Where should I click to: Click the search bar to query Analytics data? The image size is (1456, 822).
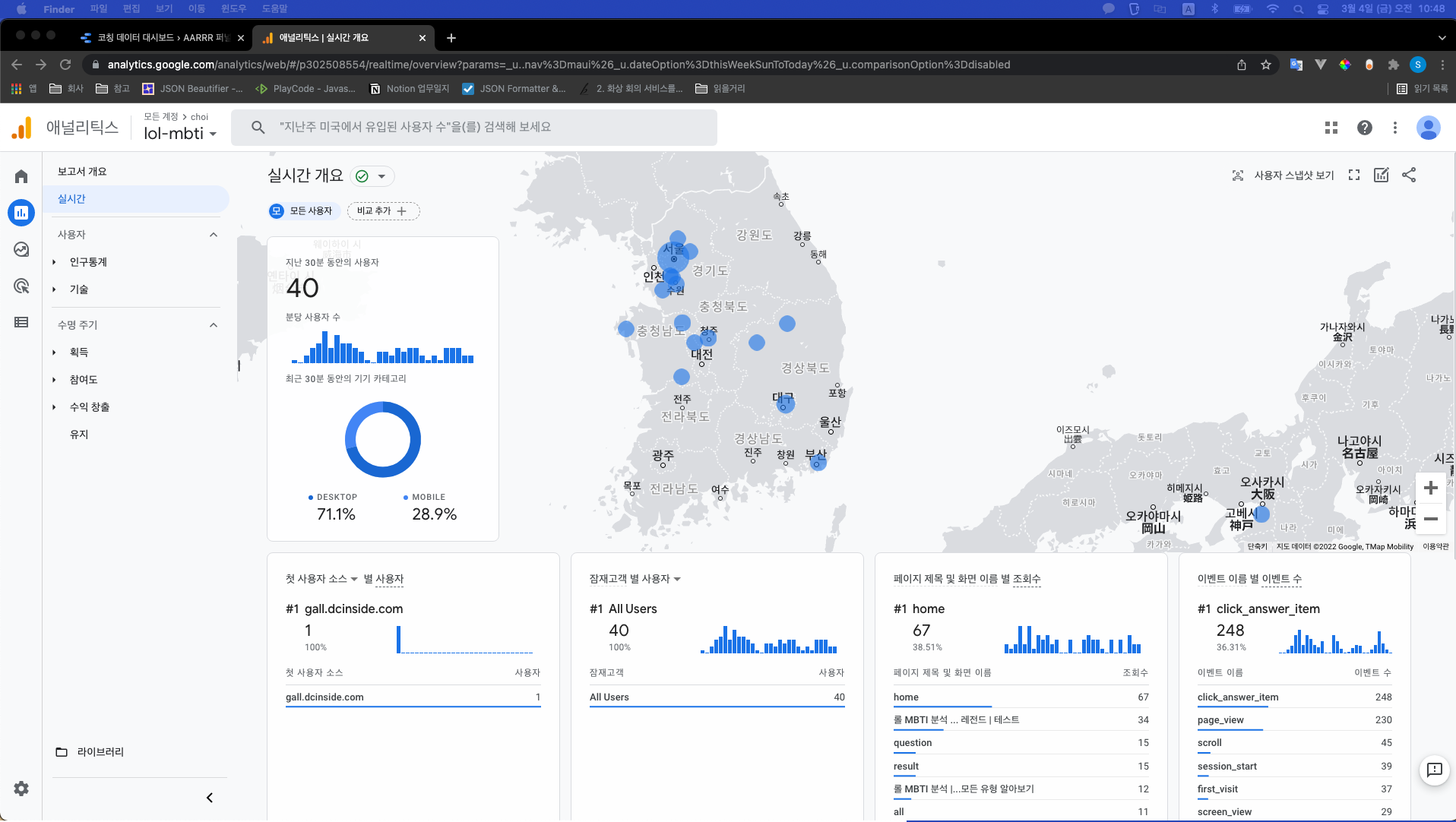point(474,127)
